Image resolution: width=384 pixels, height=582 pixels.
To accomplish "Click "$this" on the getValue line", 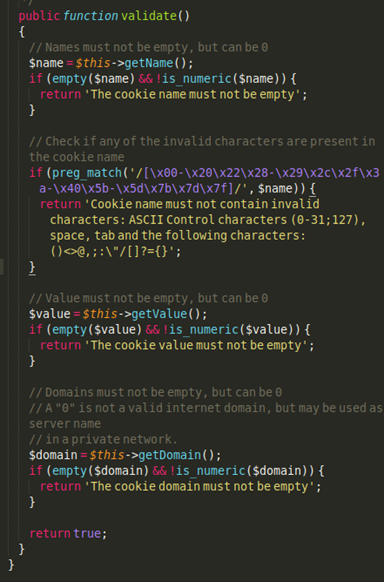I will pos(100,314).
